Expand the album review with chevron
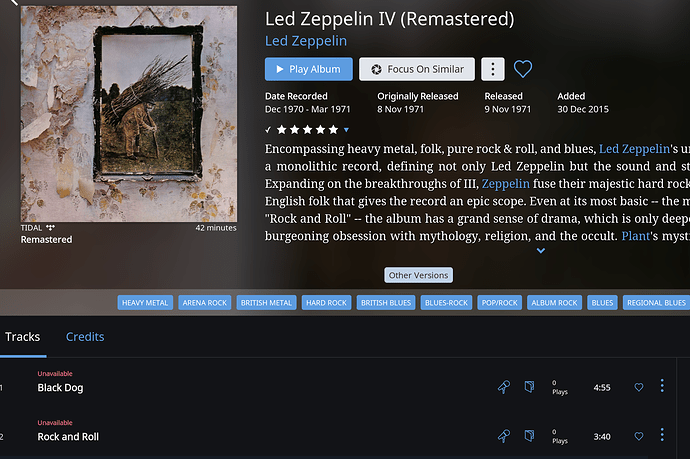The width and height of the screenshot is (690, 459). pos(541,250)
